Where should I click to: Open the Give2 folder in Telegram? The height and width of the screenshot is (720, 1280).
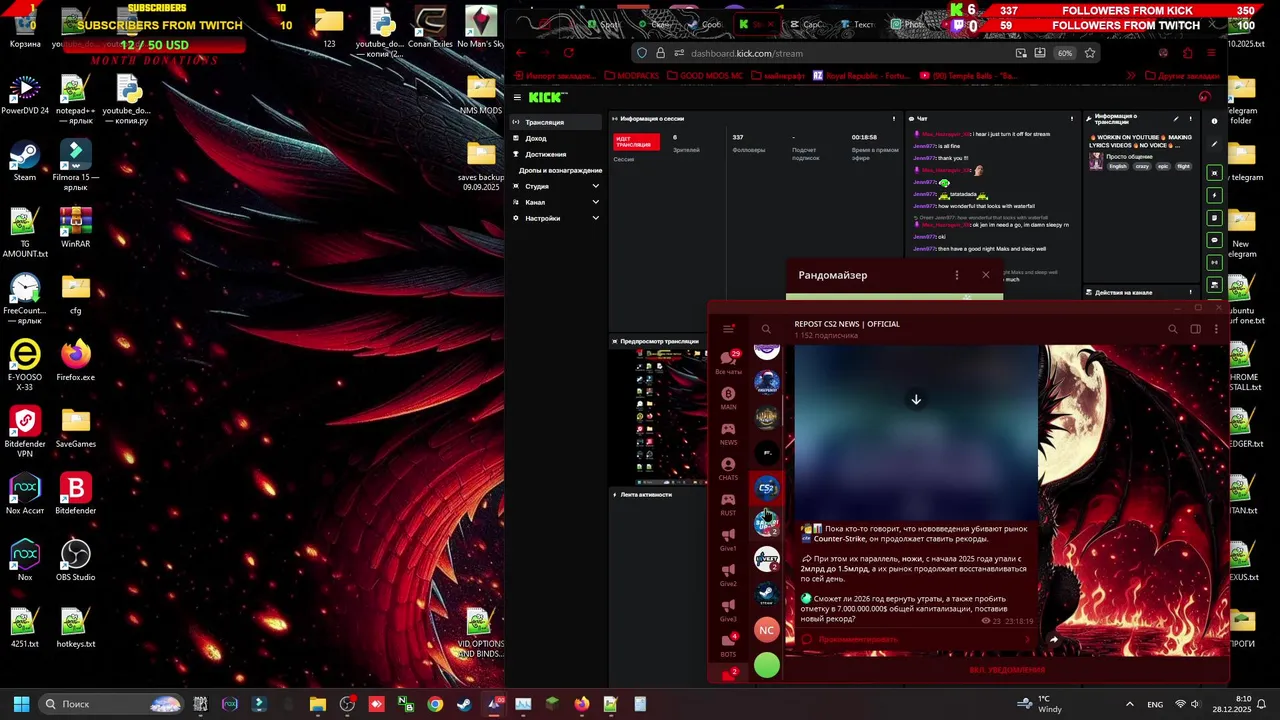click(728, 574)
